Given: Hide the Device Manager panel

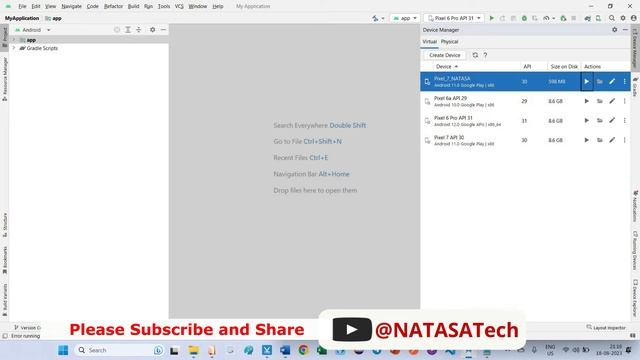Looking at the screenshot, I should (625, 30).
